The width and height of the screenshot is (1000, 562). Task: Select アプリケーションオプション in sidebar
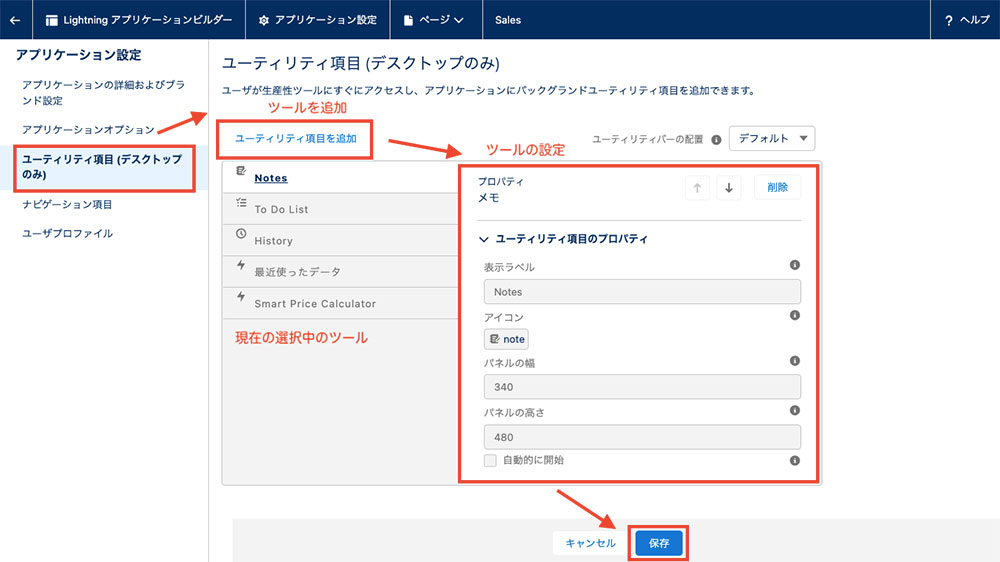click(88, 129)
